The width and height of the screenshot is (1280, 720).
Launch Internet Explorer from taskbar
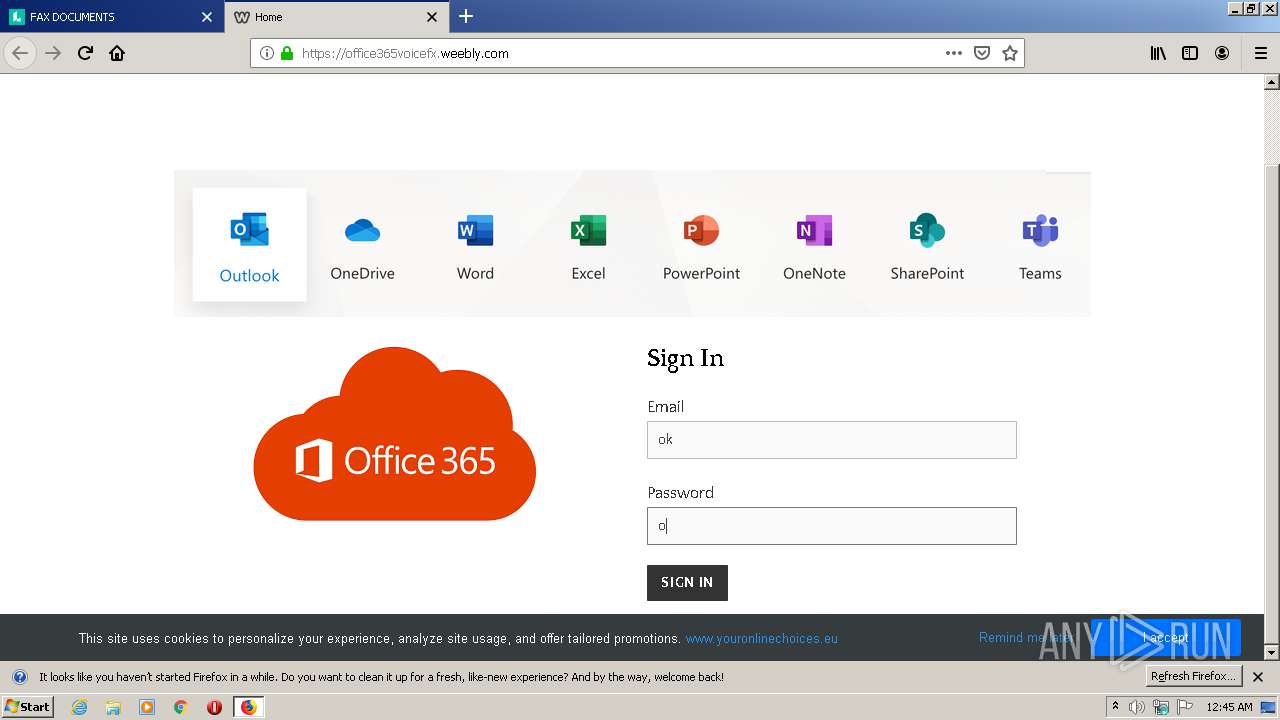(x=79, y=707)
